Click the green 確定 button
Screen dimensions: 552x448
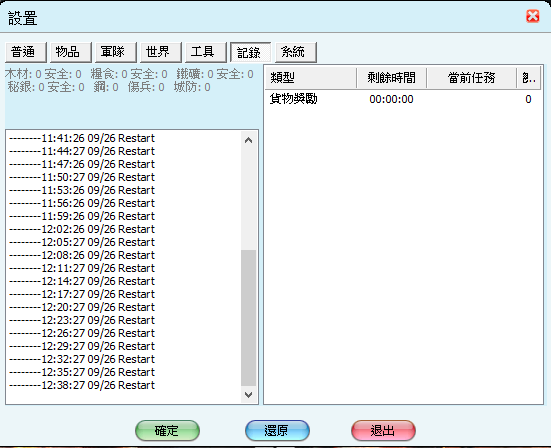coord(167,430)
